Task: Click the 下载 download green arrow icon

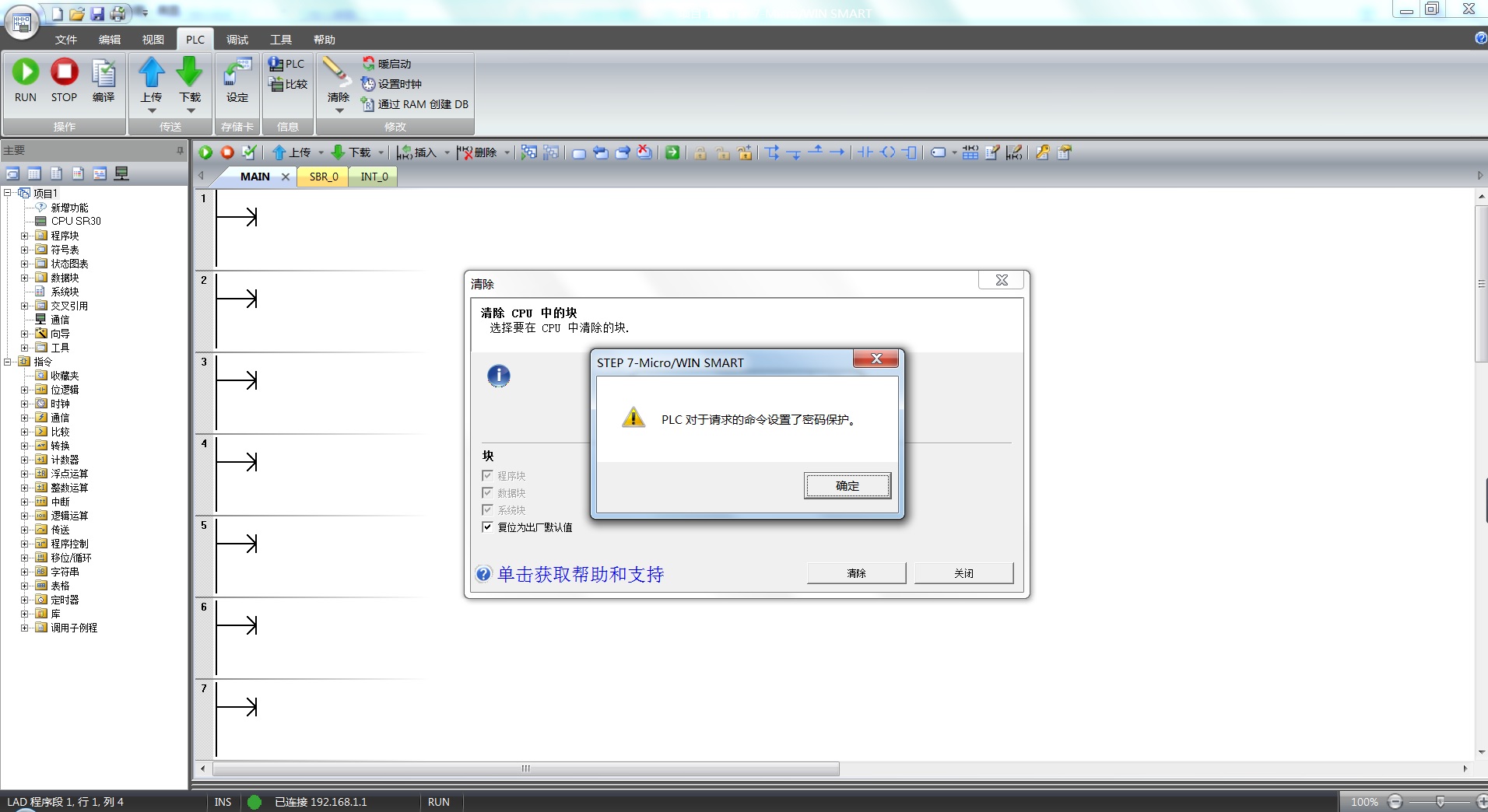Action: click(x=189, y=72)
